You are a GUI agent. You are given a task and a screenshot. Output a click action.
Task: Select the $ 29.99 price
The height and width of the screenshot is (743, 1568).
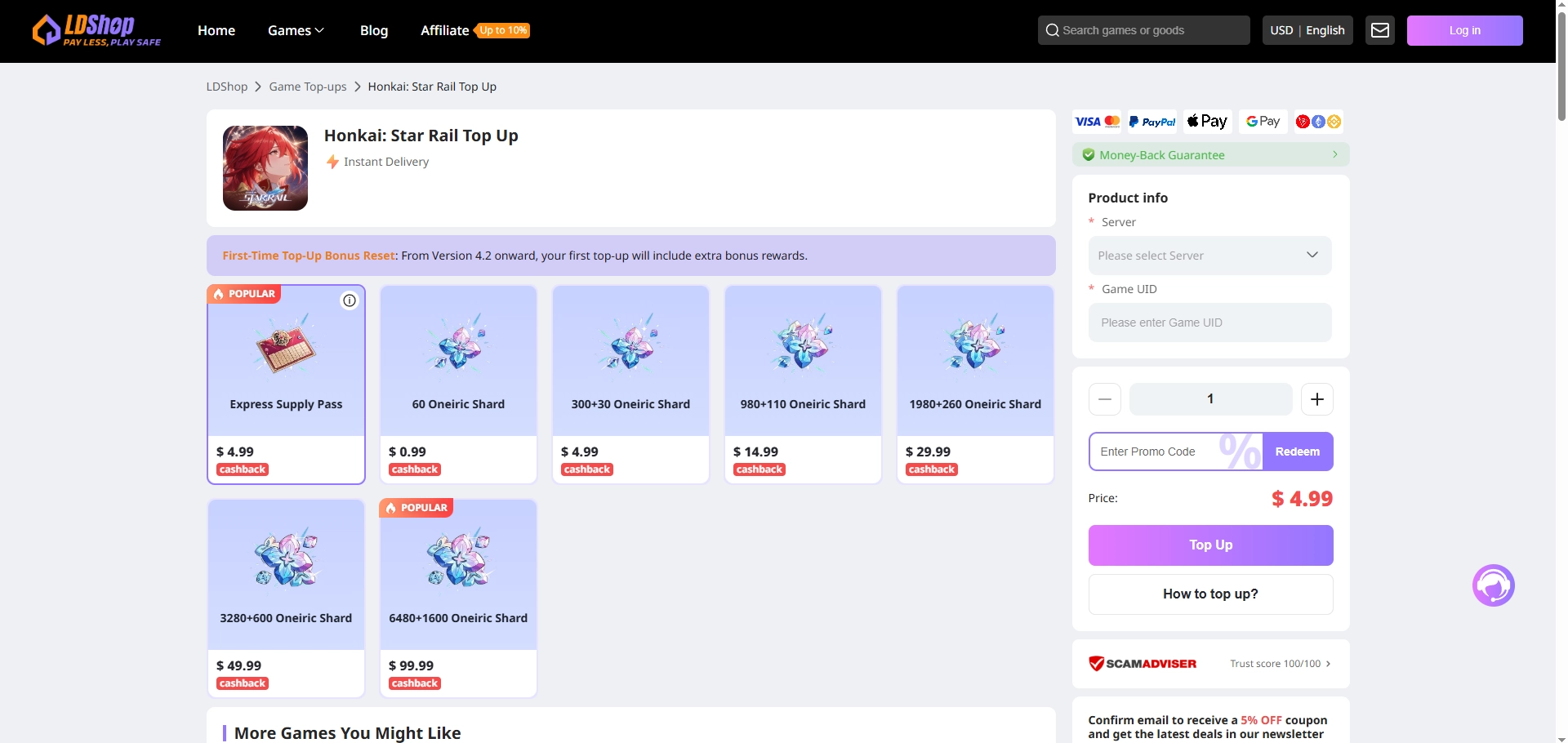929,452
